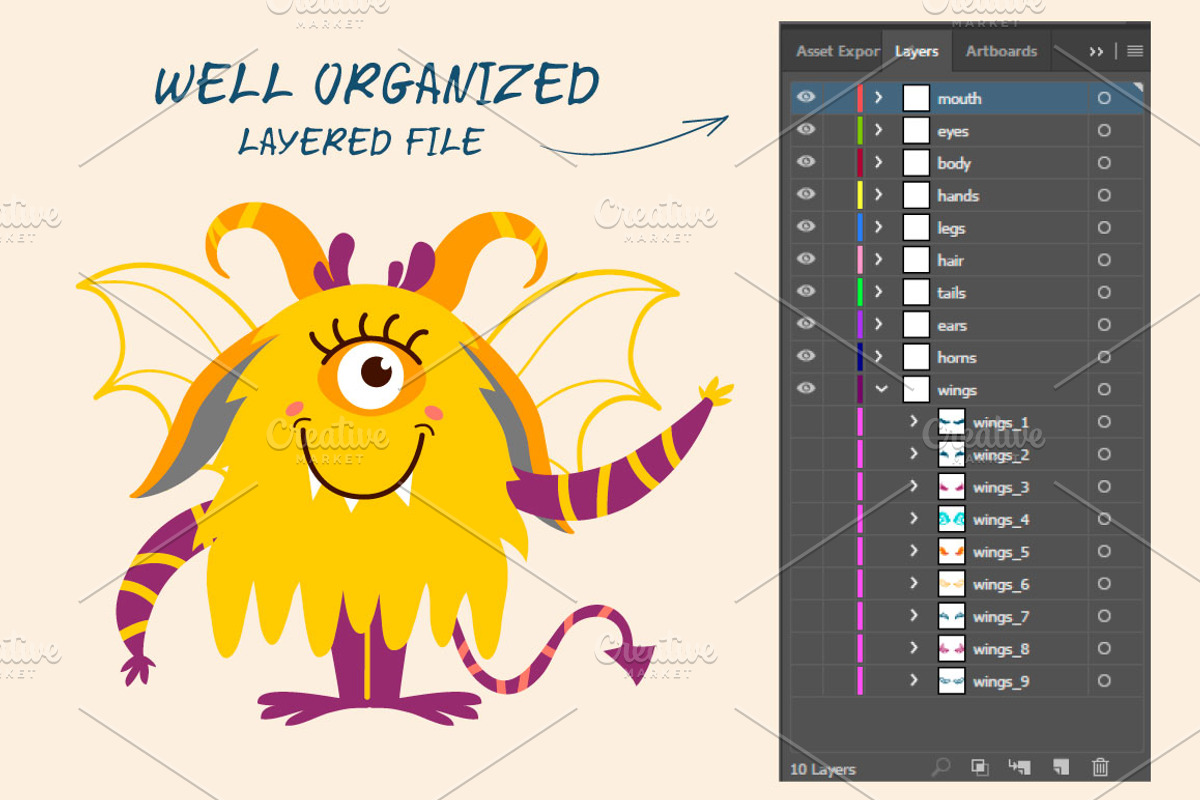The width and height of the screenshot is (1200, 800).
Task: Expand the legs layer chevron
Action: coord(879,227)
